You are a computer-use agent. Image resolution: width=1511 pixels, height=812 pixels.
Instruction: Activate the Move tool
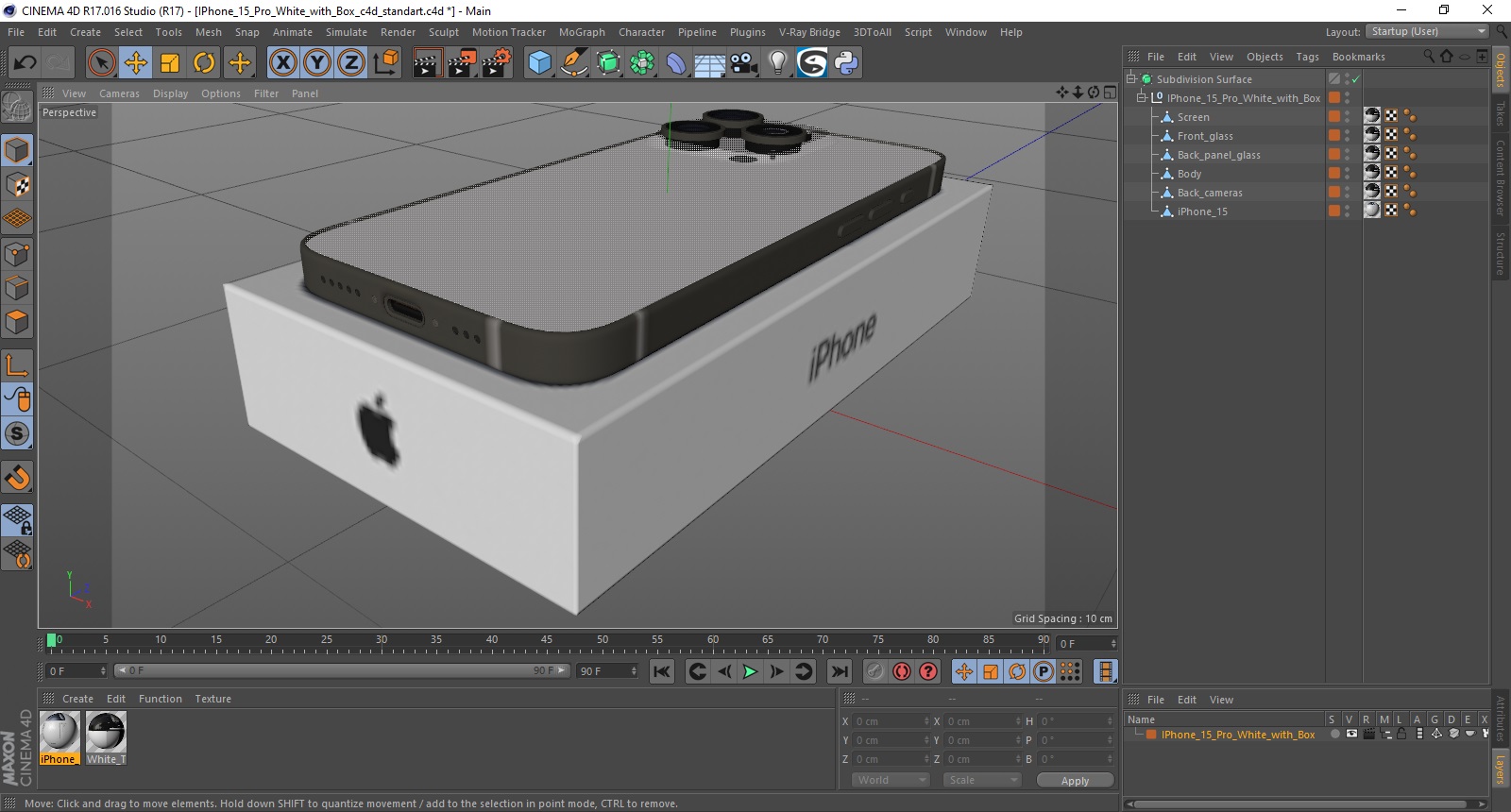click(136, 63)
